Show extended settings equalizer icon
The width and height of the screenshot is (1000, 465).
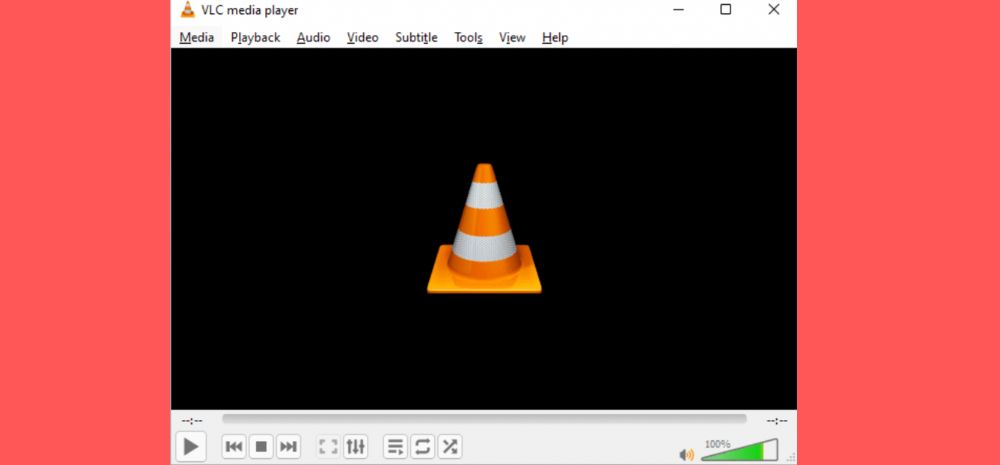pos(355,447)
